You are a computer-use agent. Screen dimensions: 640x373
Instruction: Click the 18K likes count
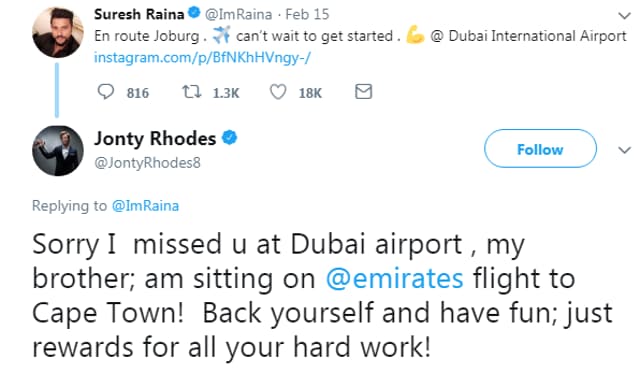tap(310, 93)
